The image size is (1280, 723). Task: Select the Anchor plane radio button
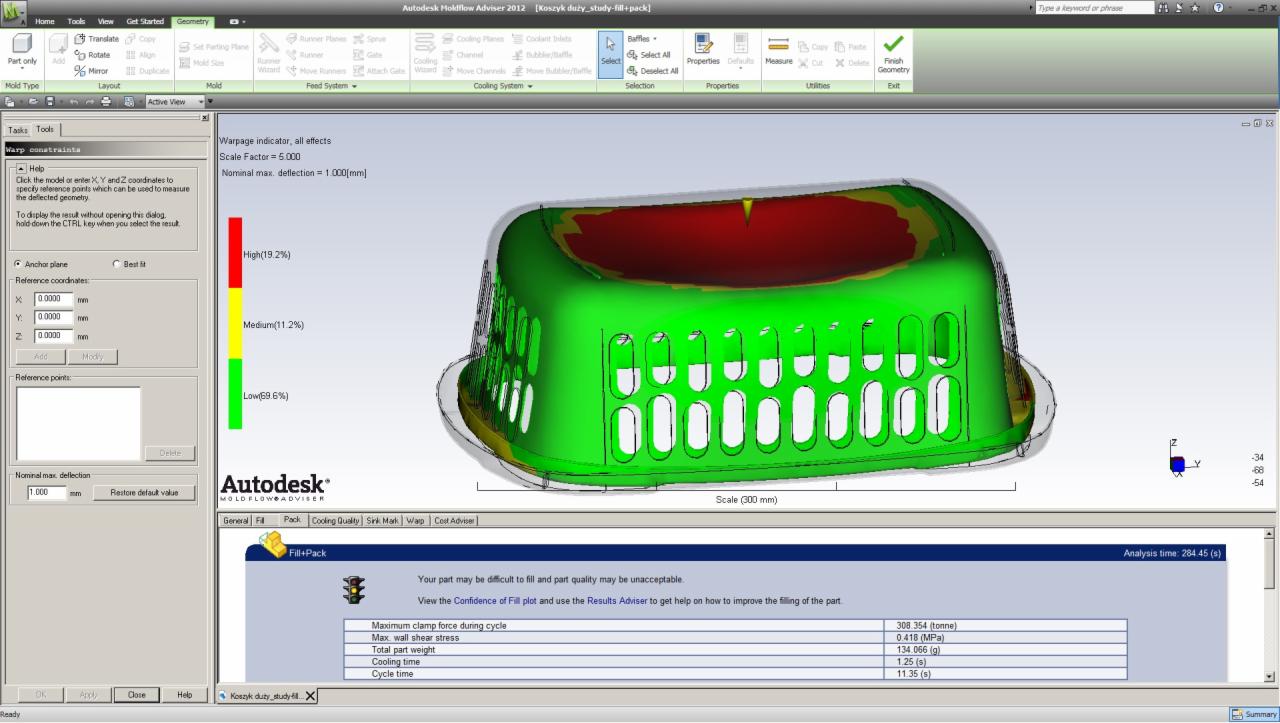click(x=19, y=264)
